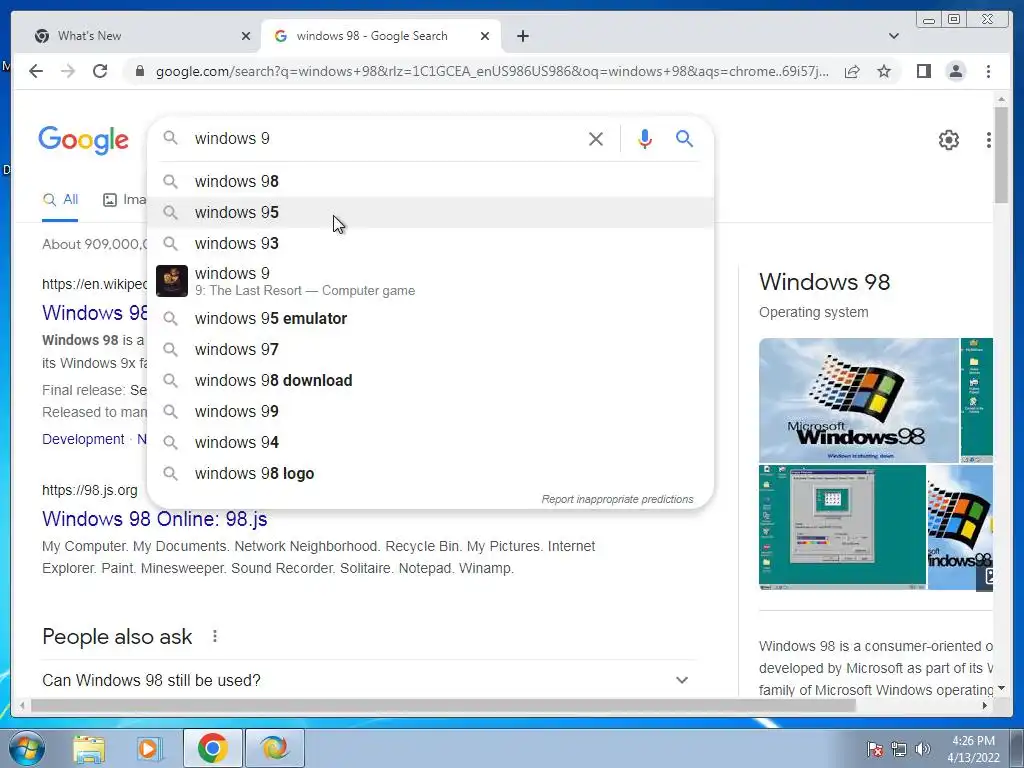1024x768 pixels.
Task: Choose suggestion windows 95
Action: [x=431, y=212]
